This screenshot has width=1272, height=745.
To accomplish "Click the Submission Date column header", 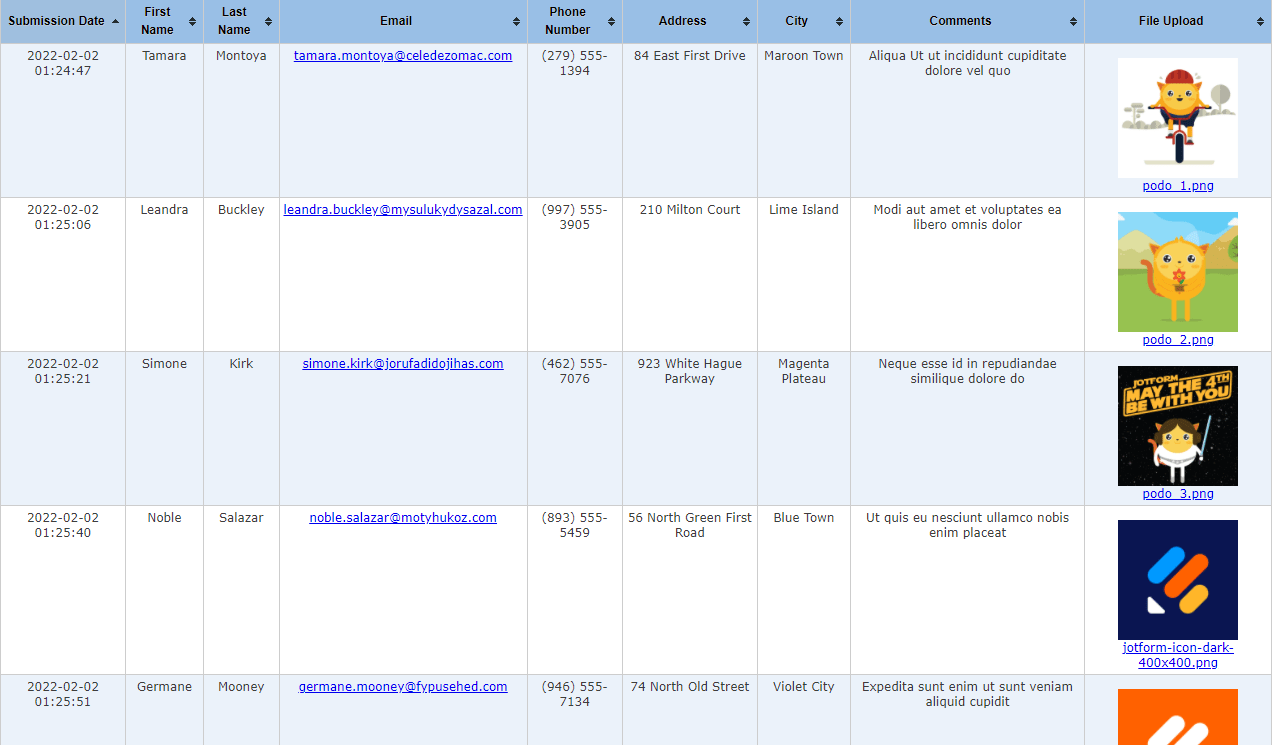I will pyautogui.click(x=55, y=20).
